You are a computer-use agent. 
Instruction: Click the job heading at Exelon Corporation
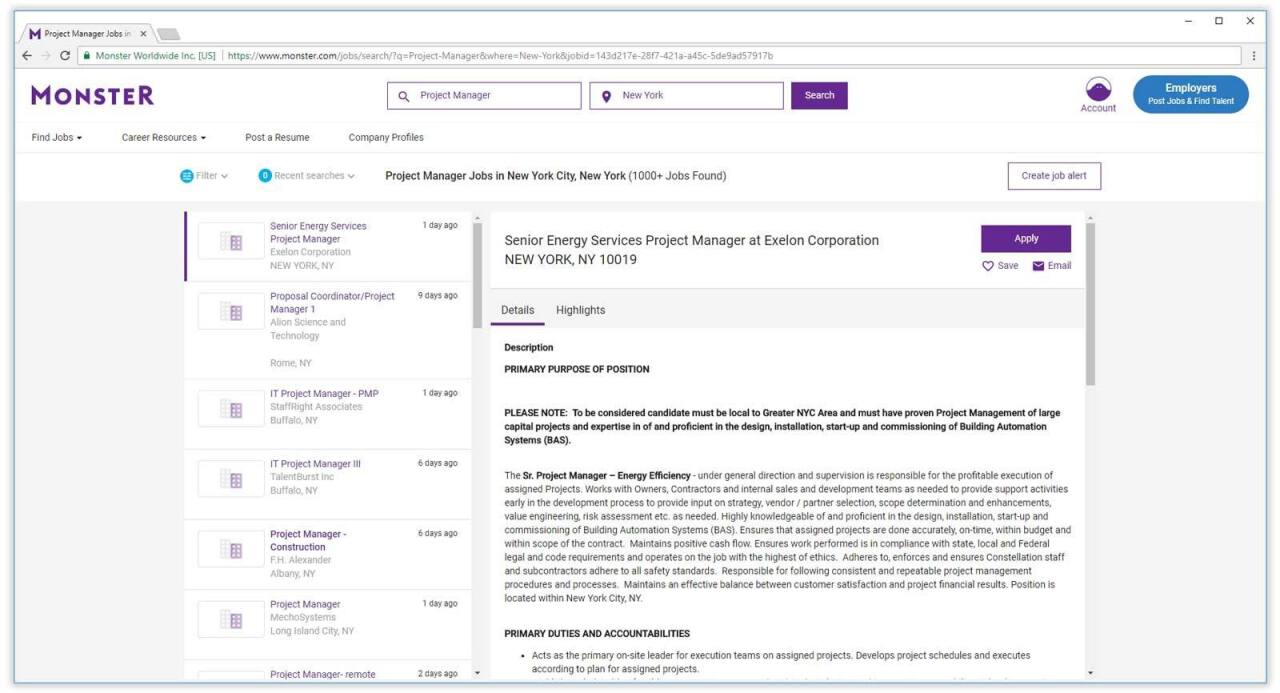coord(692,240)
